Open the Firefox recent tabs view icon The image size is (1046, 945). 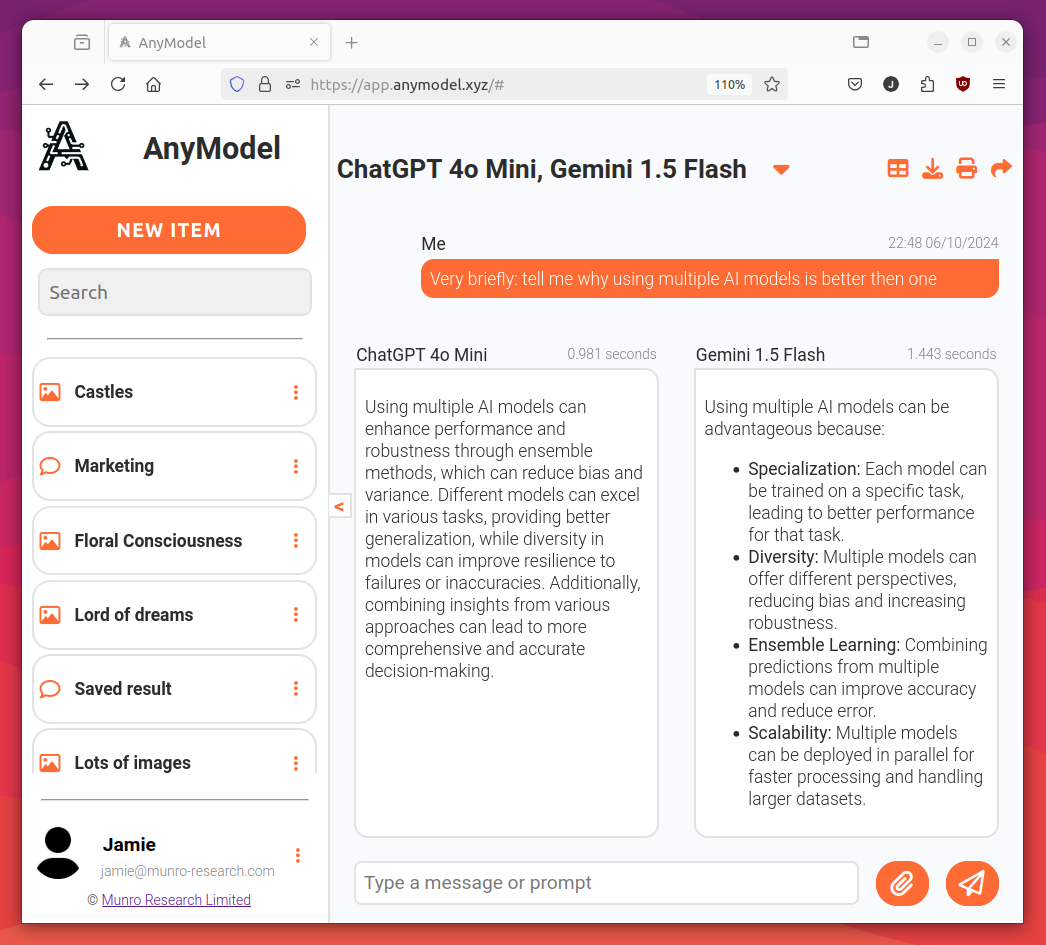click(x=82, y=43)
